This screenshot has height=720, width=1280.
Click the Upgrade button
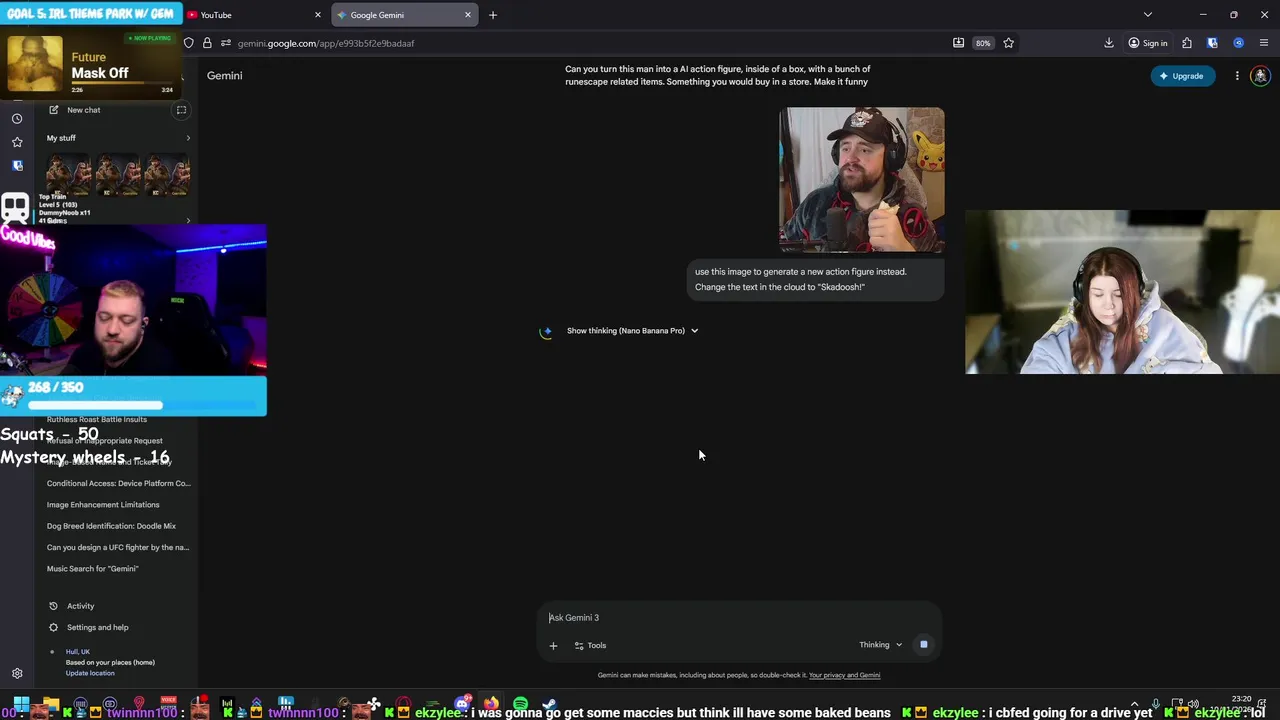pyautogui.click(x=1182, y=76)
